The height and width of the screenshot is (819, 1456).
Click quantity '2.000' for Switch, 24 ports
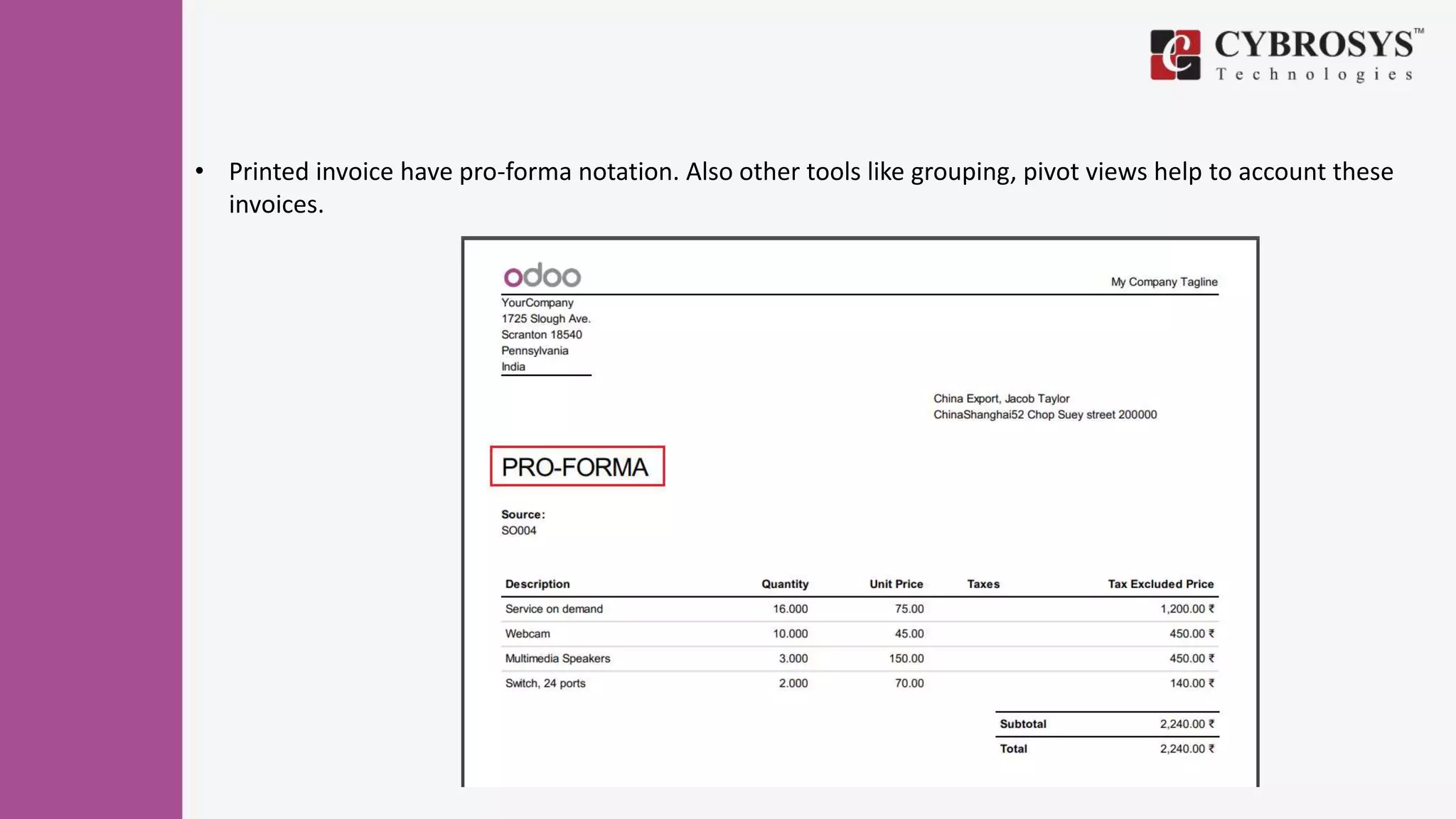pyautogui.click(x=793, y=683)
